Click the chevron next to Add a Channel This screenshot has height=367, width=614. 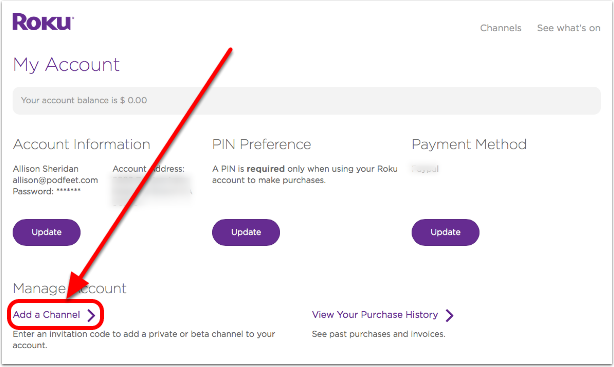(91, 315)
